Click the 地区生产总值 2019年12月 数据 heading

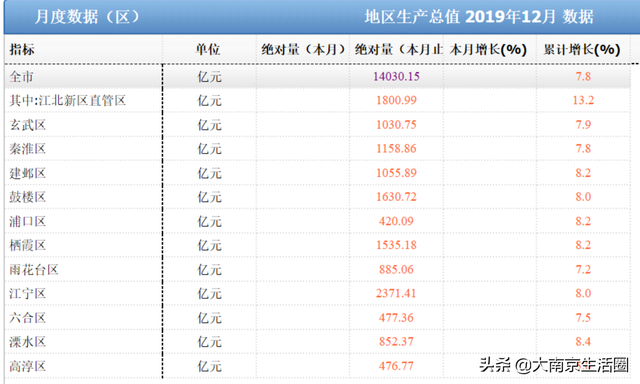(x=479, y=17)
